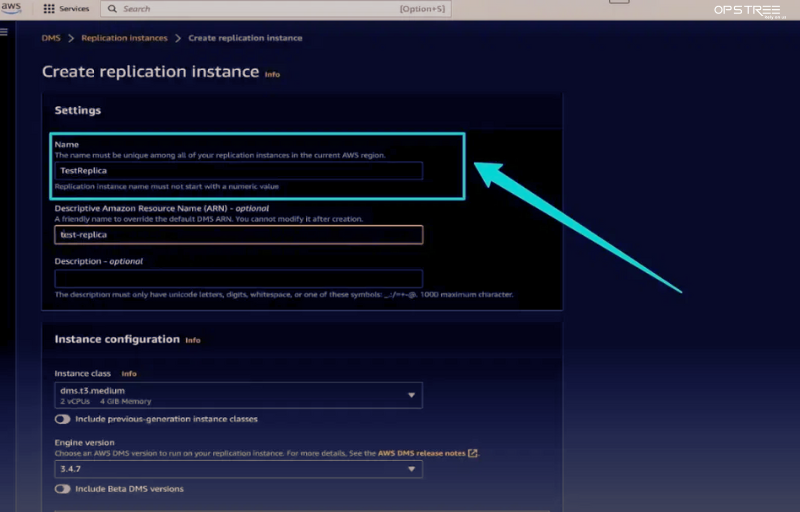Click the Descriptive ARN input field
This screenshot has height=512, width=800.
pos(238,234)
